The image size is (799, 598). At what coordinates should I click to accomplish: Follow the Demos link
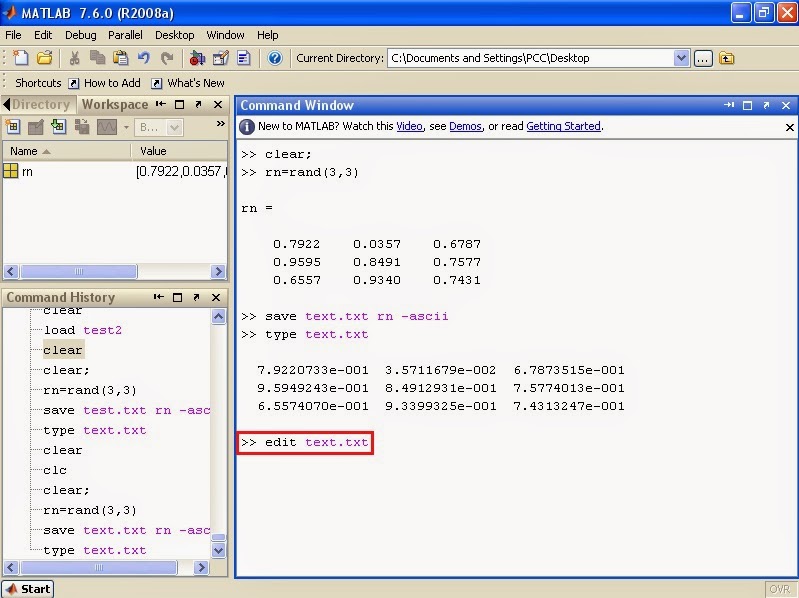coord(465,126)
